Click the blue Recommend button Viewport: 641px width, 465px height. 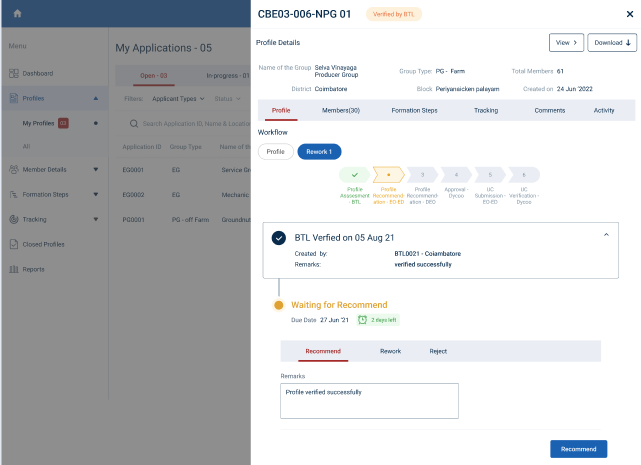pos(578,449)
